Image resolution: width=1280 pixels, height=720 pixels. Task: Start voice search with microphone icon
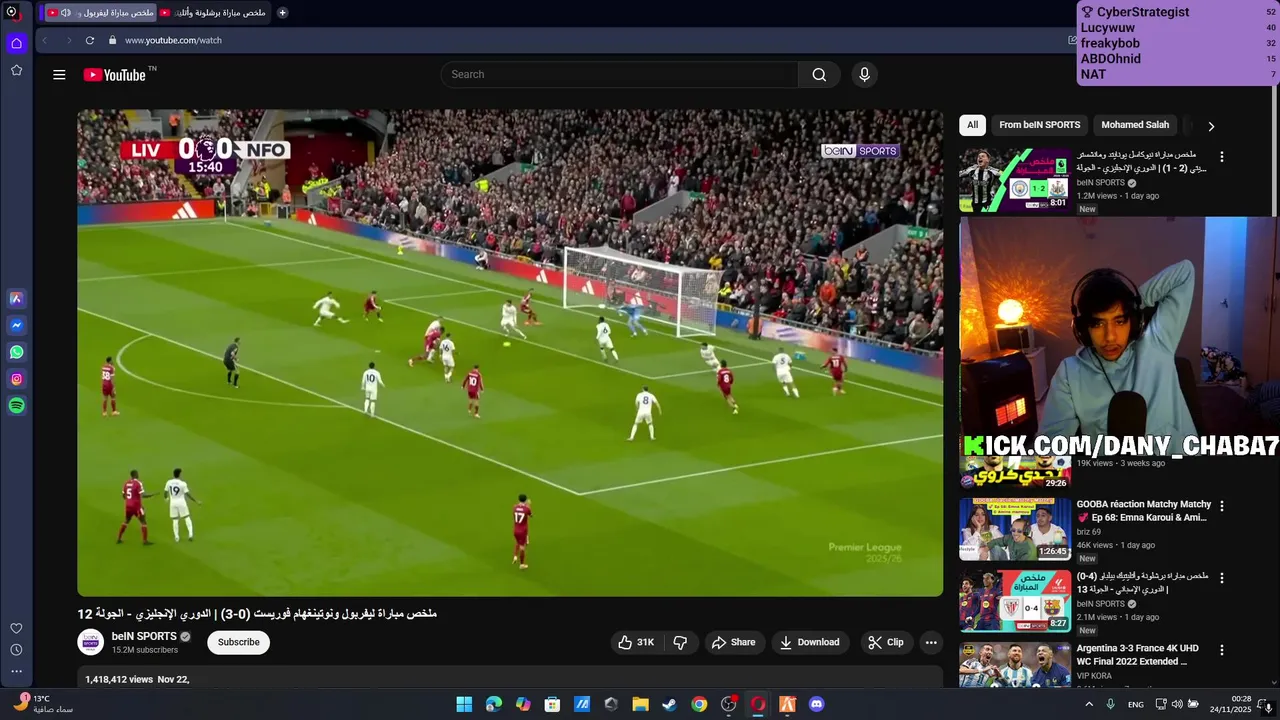(x=865, y=75)
